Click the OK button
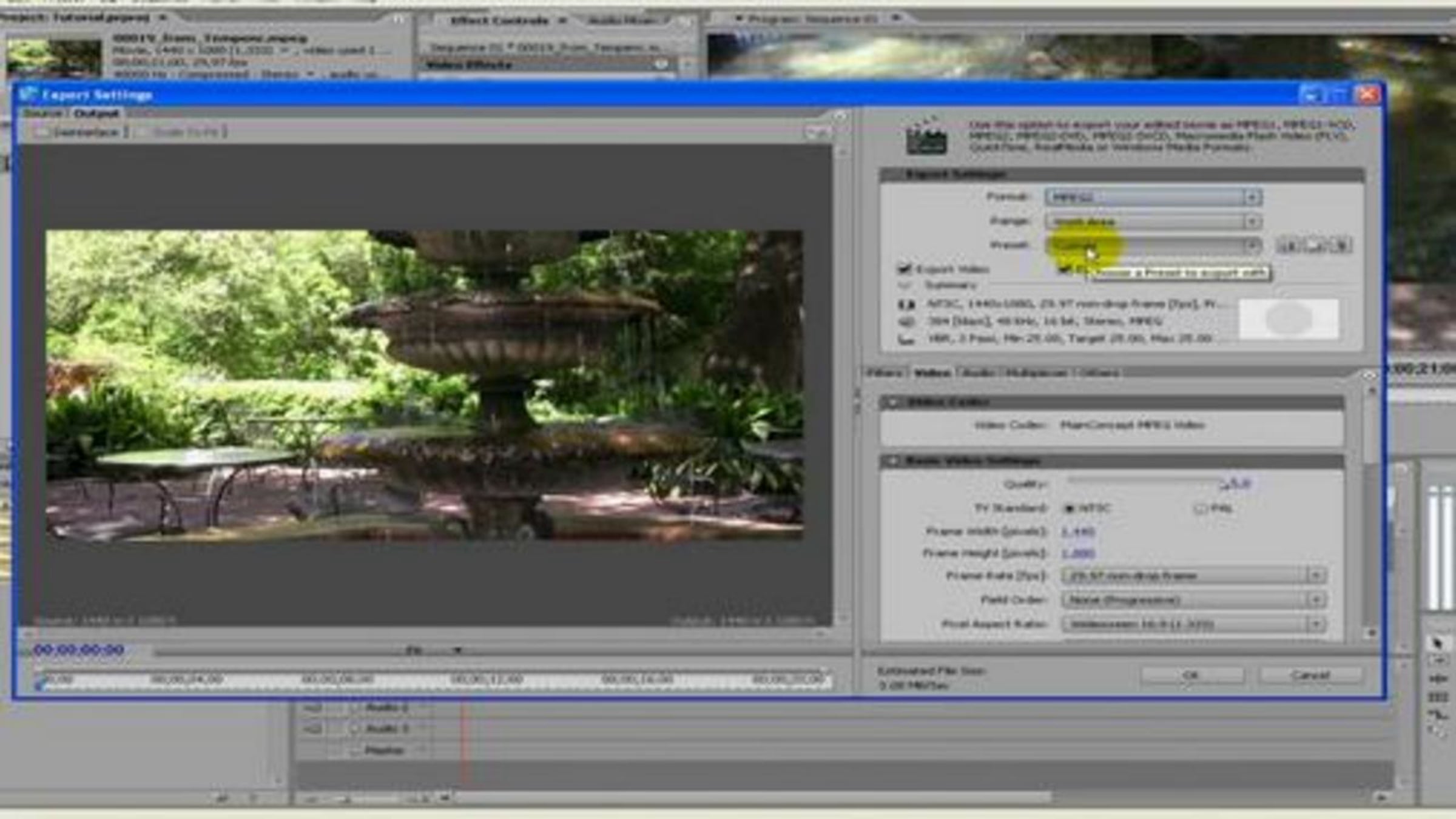 click(1191, 675)
